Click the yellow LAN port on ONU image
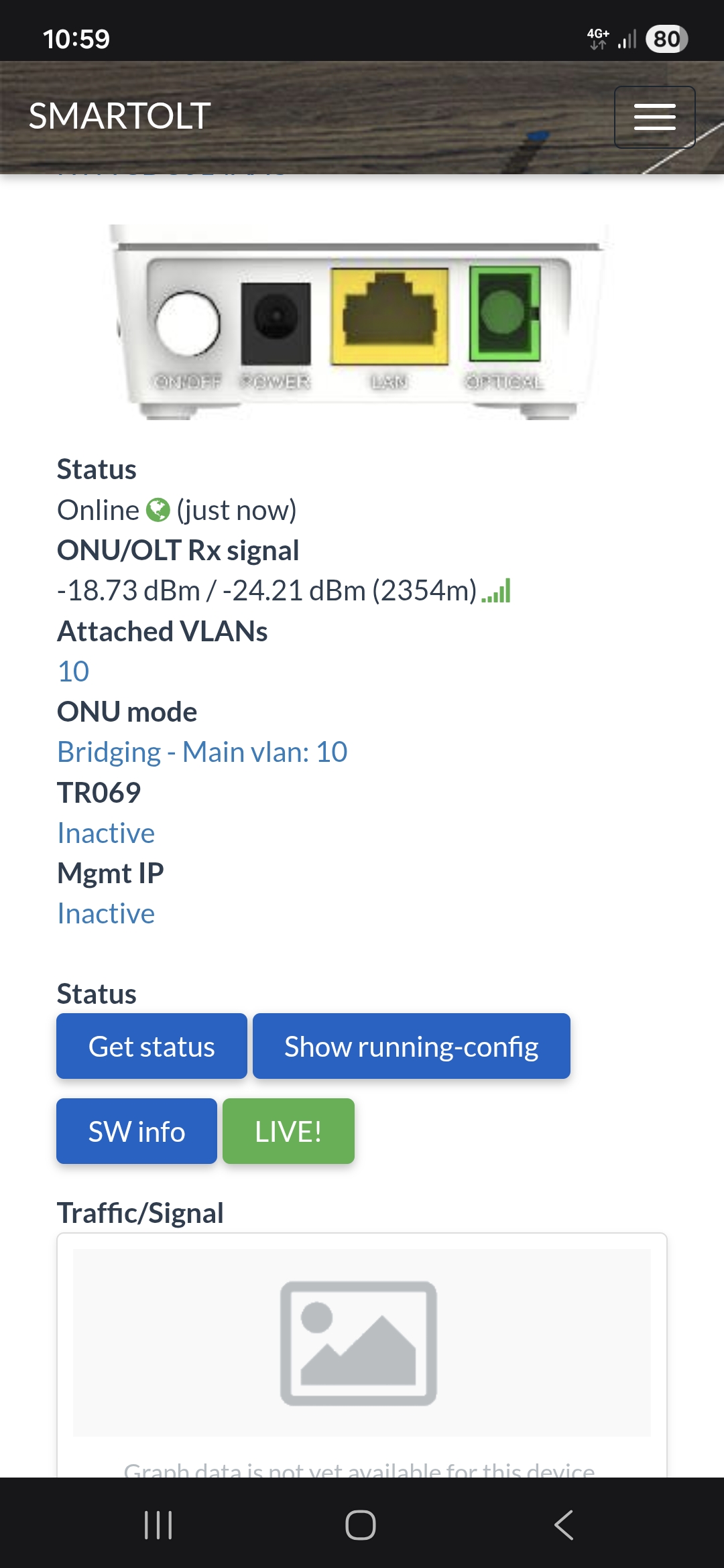This screenshot has width=724, height=1568. tap(389, 316)
